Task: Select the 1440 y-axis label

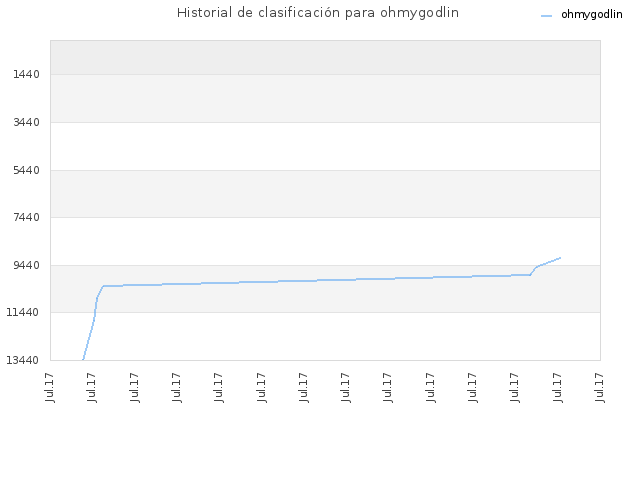Action: coord(27,74)
